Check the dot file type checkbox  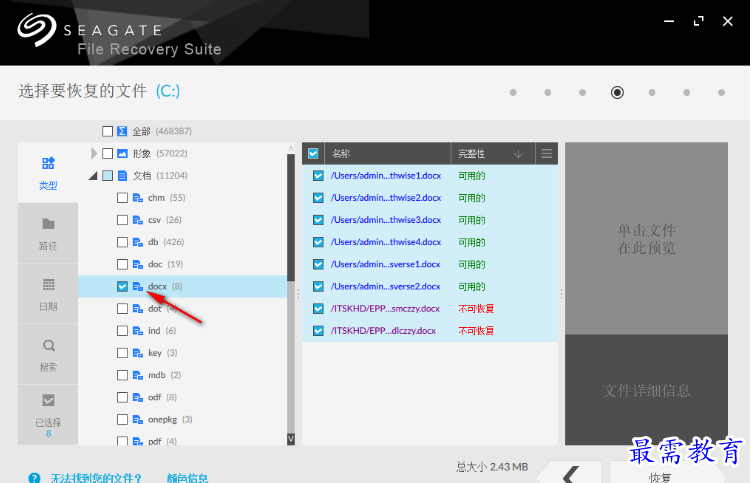[x=122, y=309]
